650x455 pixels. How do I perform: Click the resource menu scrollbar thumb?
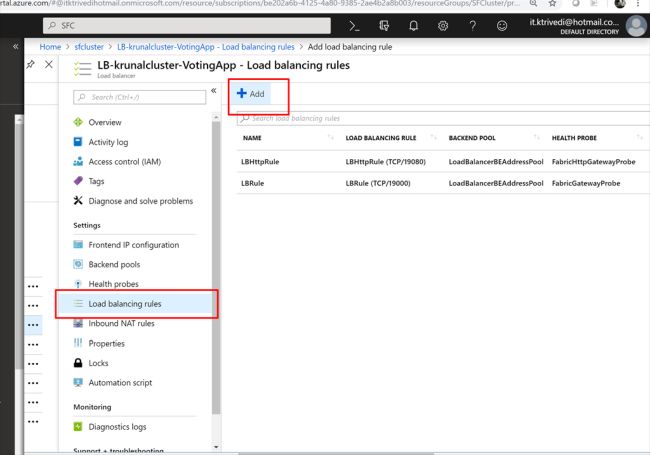[216, 267]
